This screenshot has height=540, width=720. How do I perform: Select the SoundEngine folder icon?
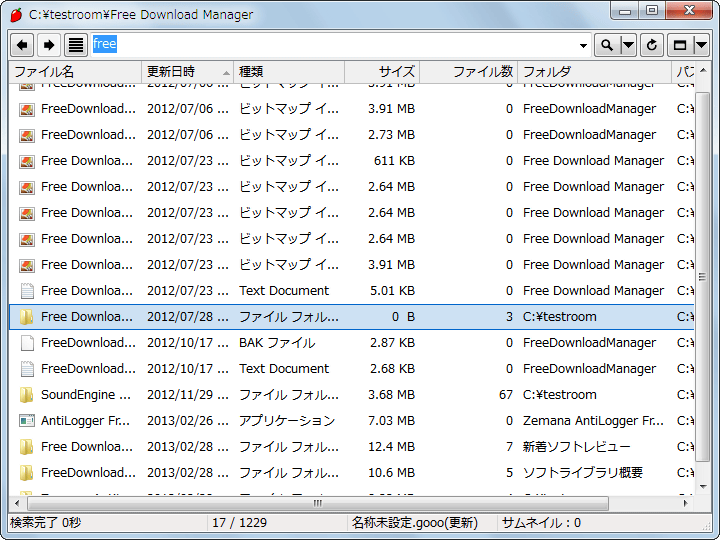27,395
